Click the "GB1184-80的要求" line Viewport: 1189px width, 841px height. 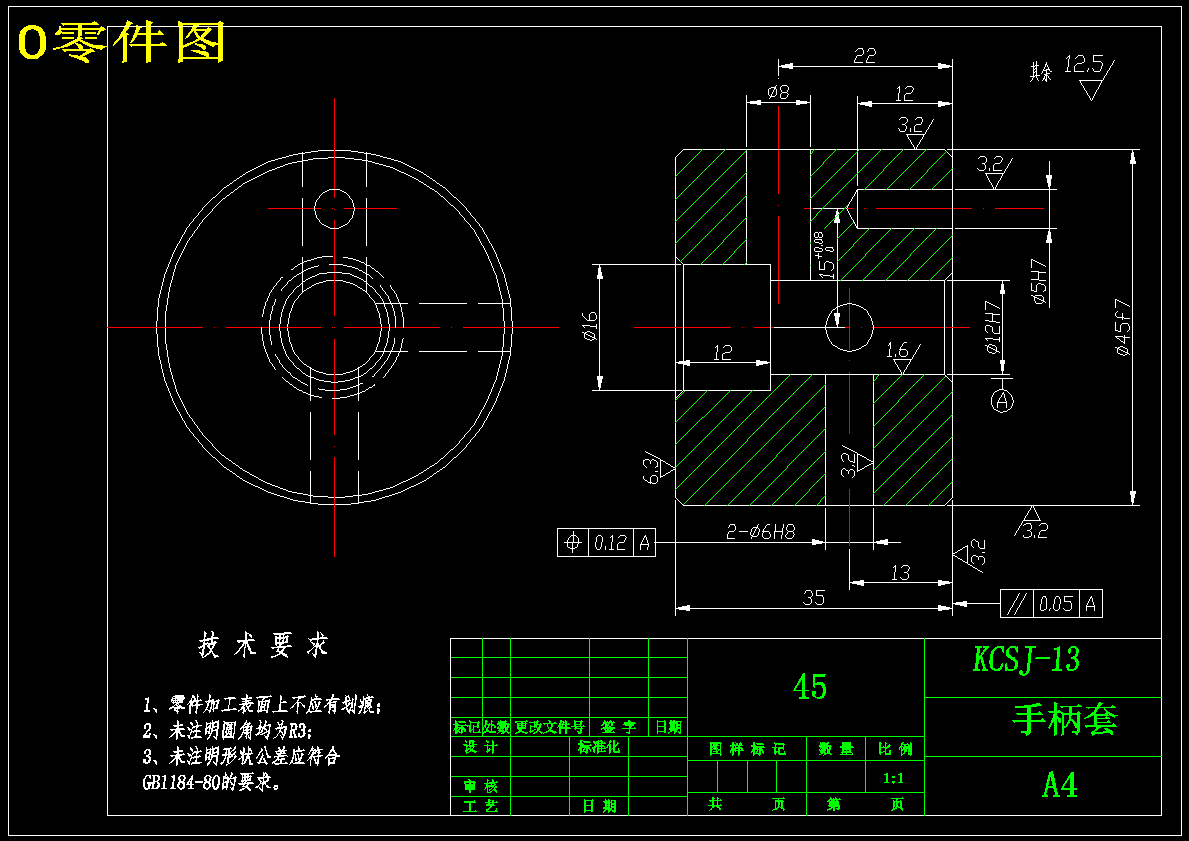212,783
